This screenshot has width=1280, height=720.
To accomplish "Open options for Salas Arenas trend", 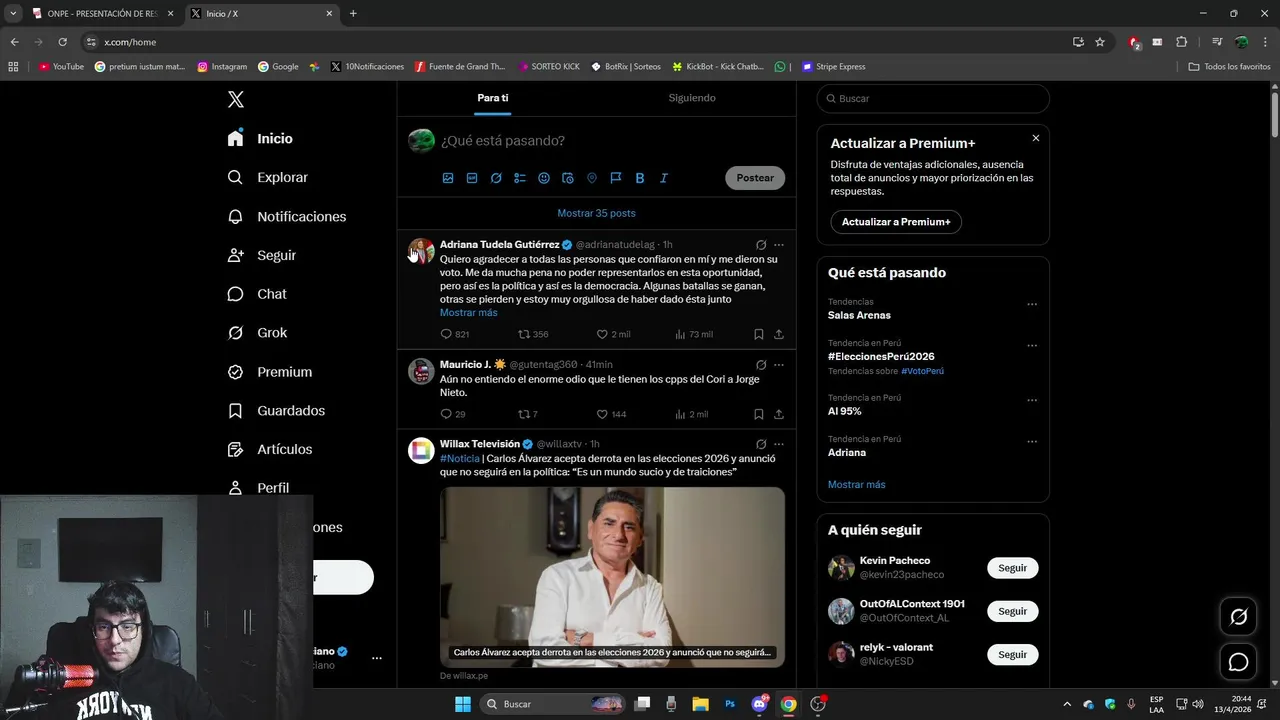I will pos(1032,304).
